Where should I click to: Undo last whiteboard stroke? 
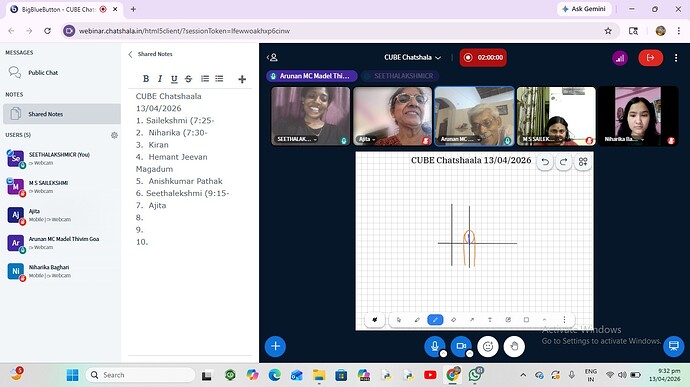[545, 162]
